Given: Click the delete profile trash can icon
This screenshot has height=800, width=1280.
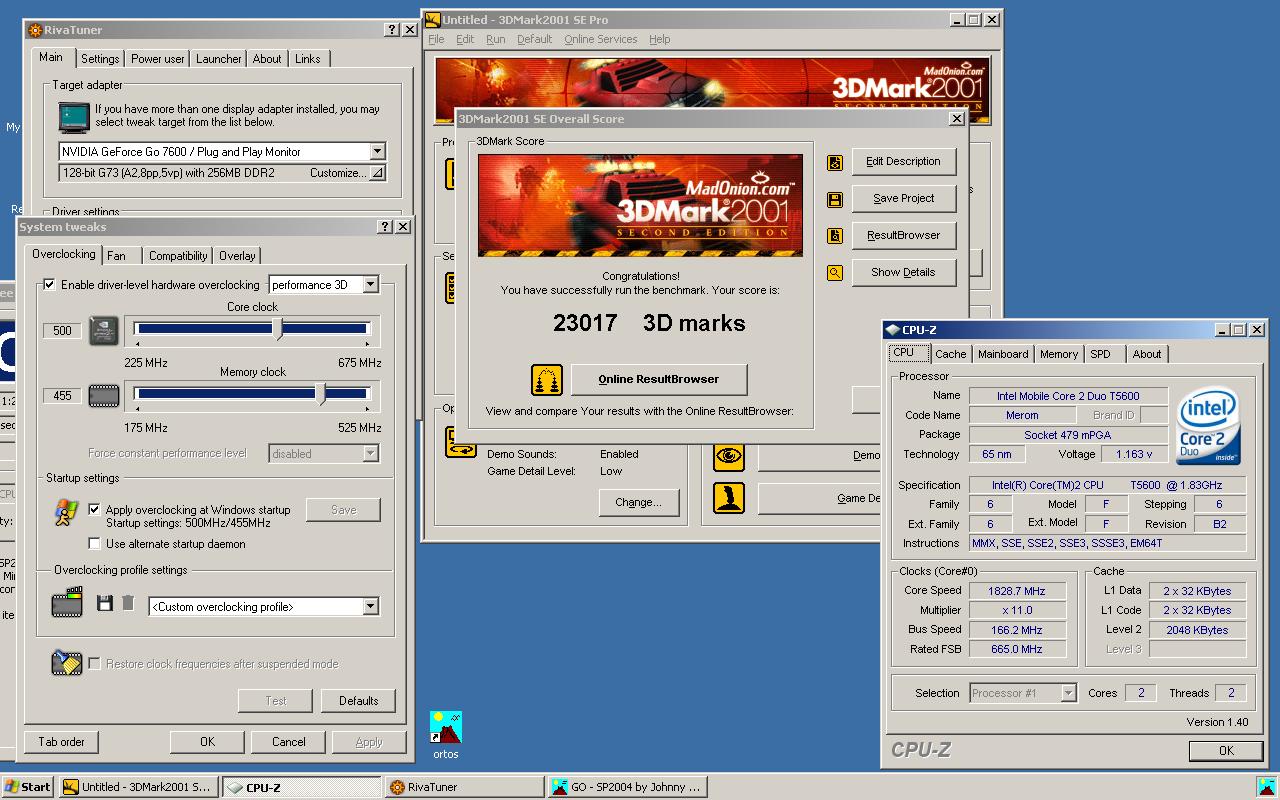Looking at the screenshot, I should pos(128,603).
